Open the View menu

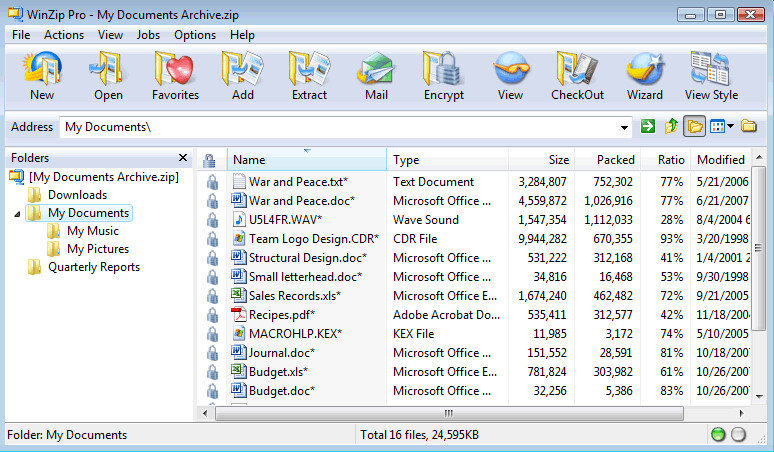pyautogui.click(x=110, y=35)
